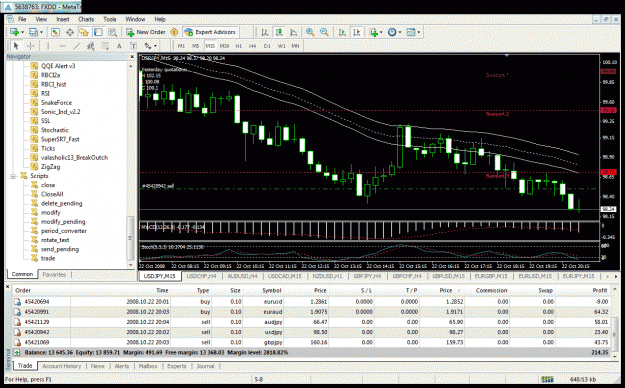Sort orders by Profit column header
This screenshot has height=388, width=625.
point(599,290)
